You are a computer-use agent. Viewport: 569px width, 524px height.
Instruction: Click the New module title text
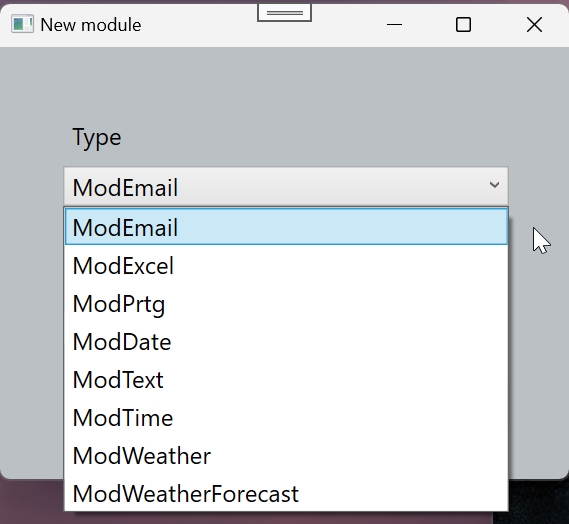91,25
